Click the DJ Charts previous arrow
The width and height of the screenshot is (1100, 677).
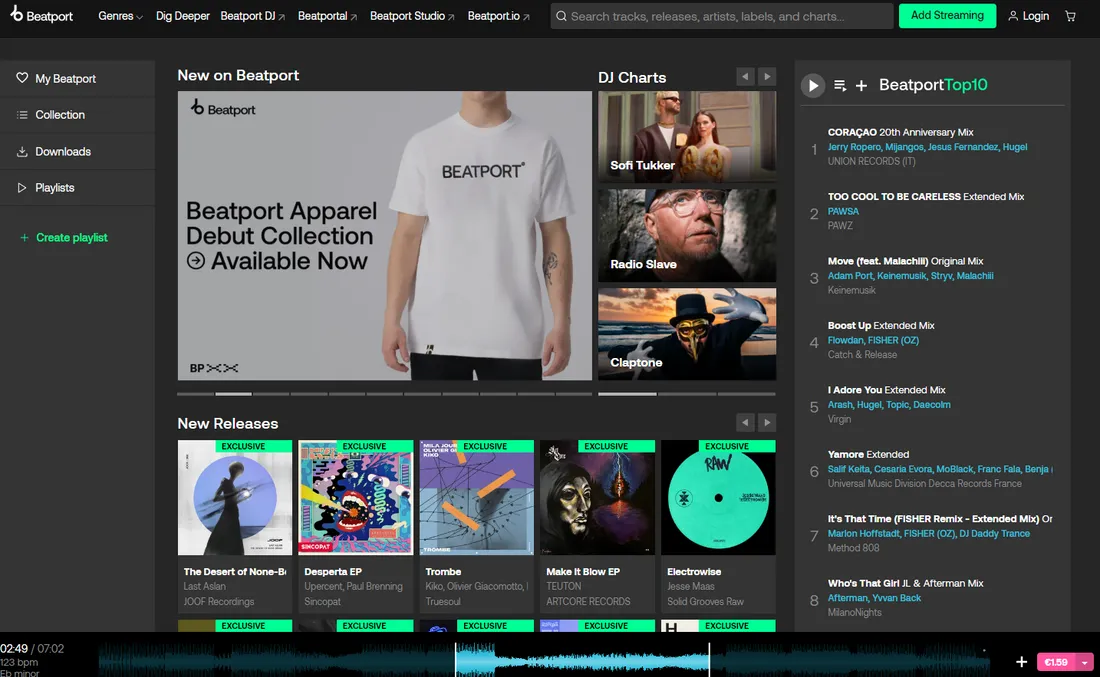(x=745, y=76)
